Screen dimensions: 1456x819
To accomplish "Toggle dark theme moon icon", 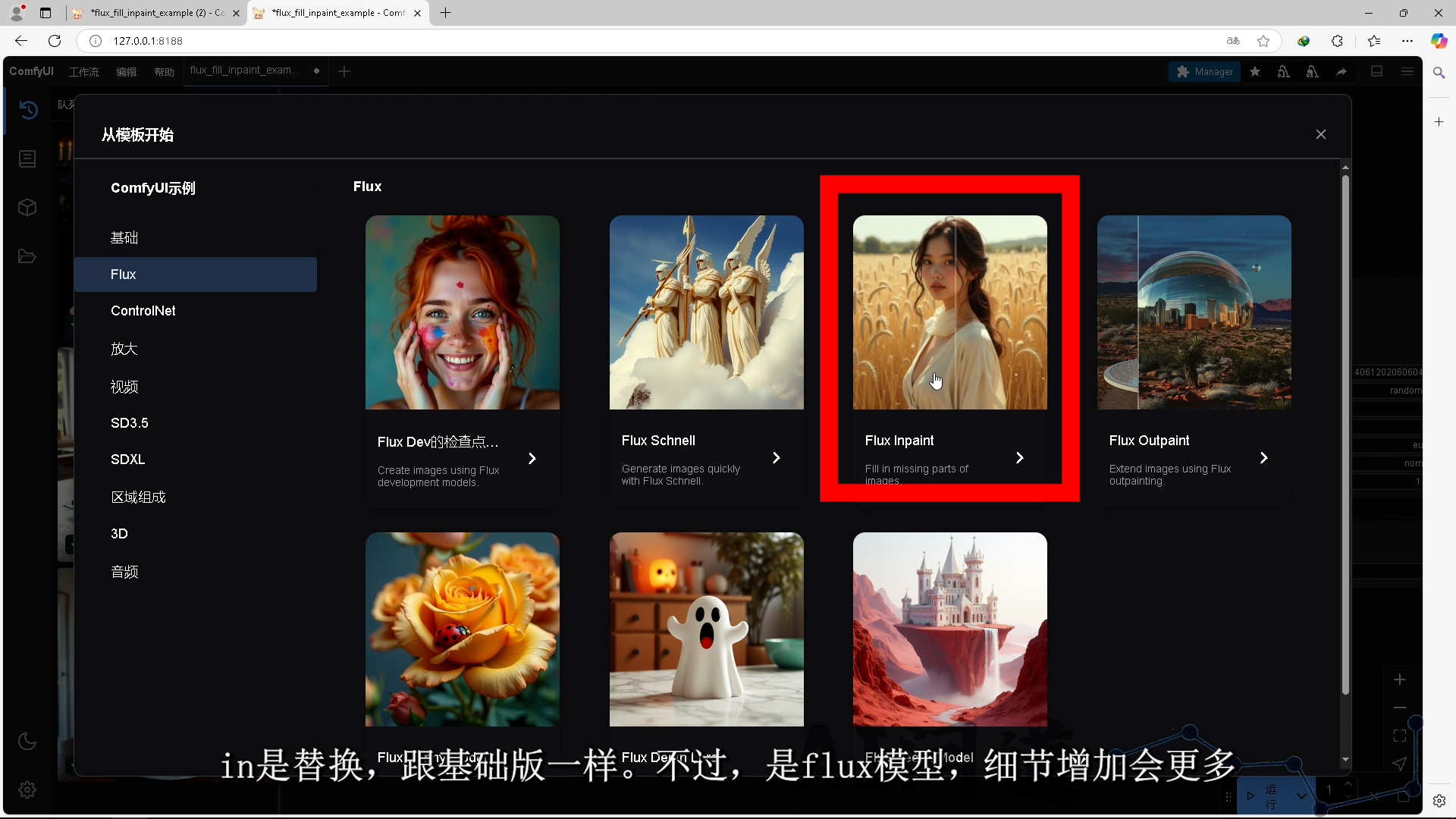I will [27, 741].
